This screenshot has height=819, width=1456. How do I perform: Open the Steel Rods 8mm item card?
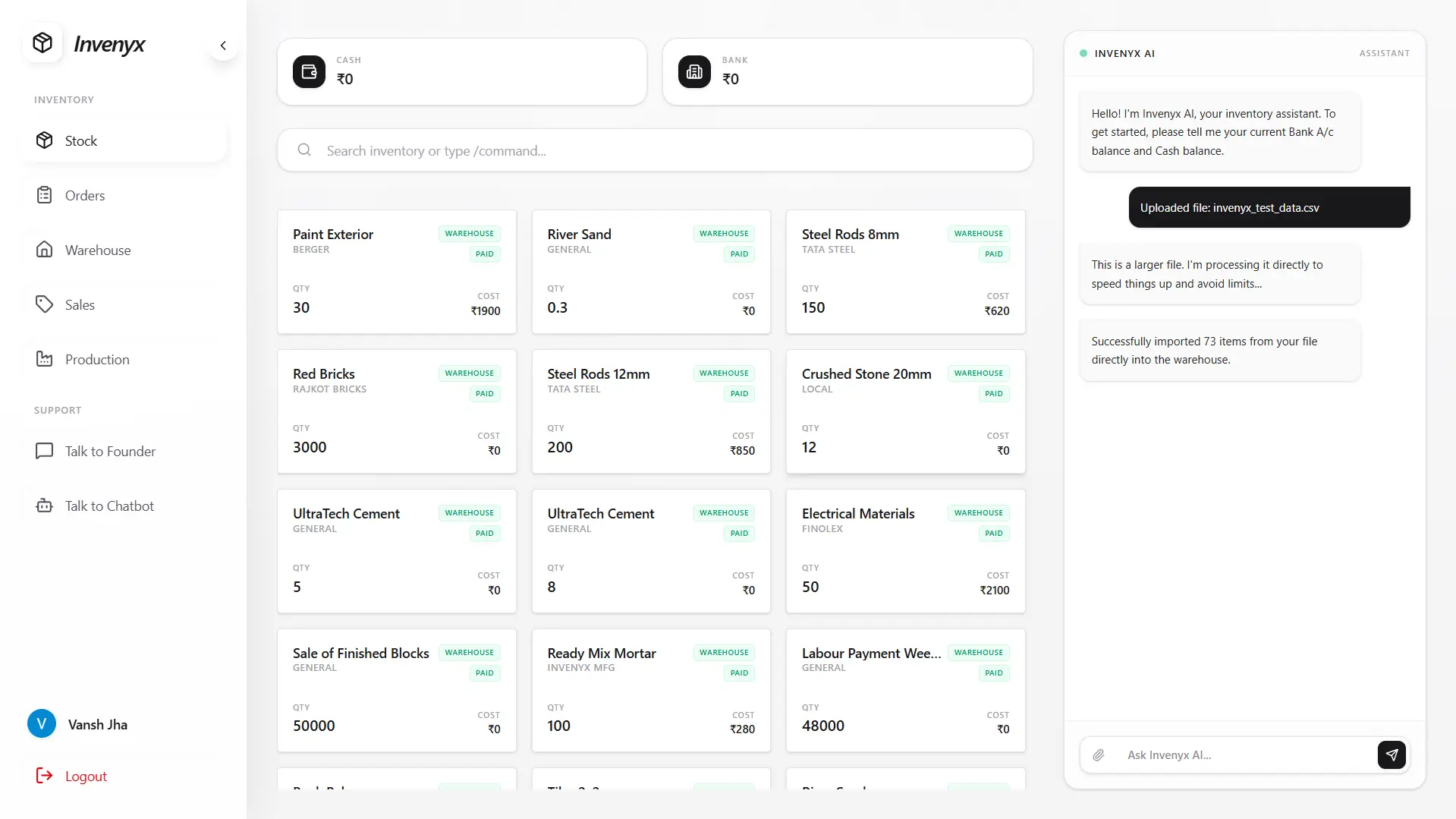[906, 272]
